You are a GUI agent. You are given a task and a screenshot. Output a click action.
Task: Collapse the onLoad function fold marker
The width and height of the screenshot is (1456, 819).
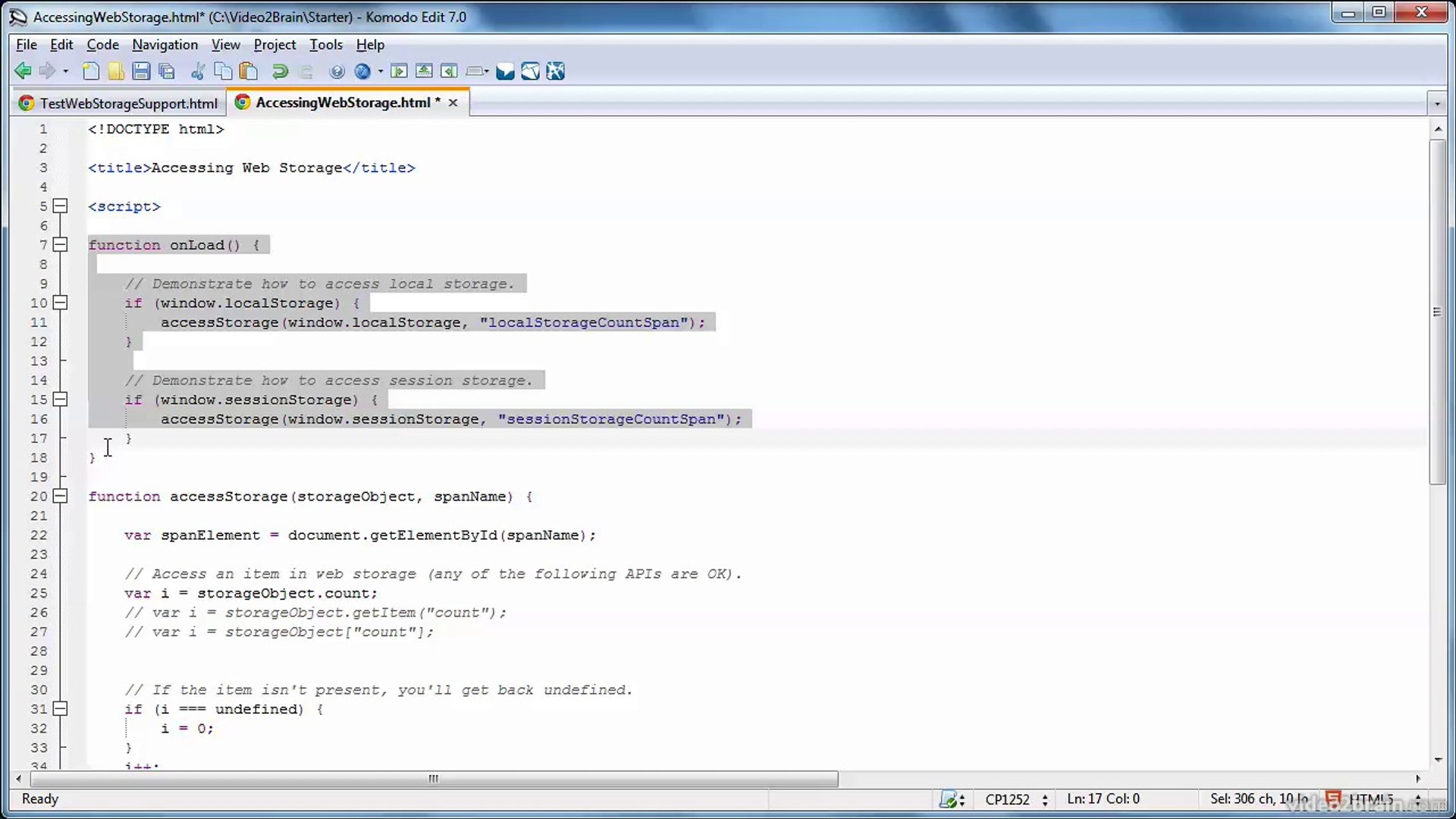click(61, 244)
